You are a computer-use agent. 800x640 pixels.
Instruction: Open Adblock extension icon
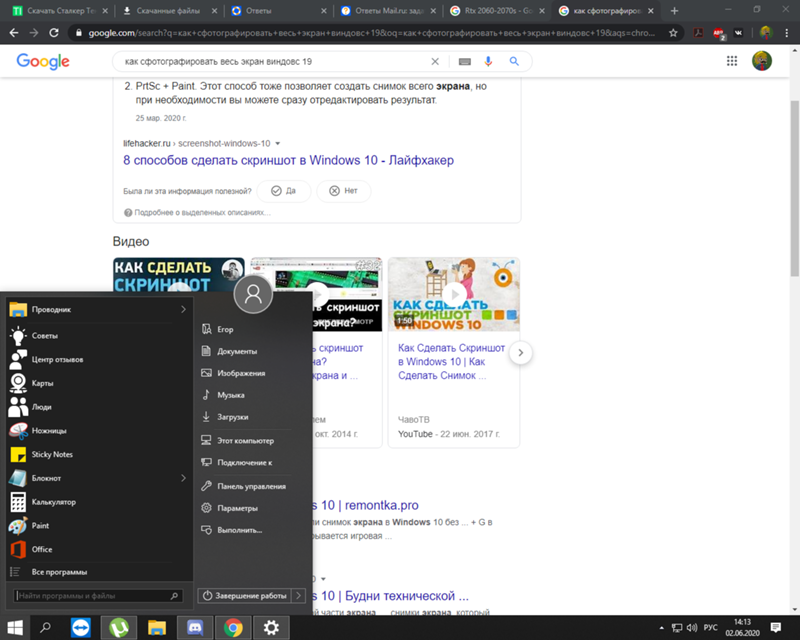click(x=718, y=33)
